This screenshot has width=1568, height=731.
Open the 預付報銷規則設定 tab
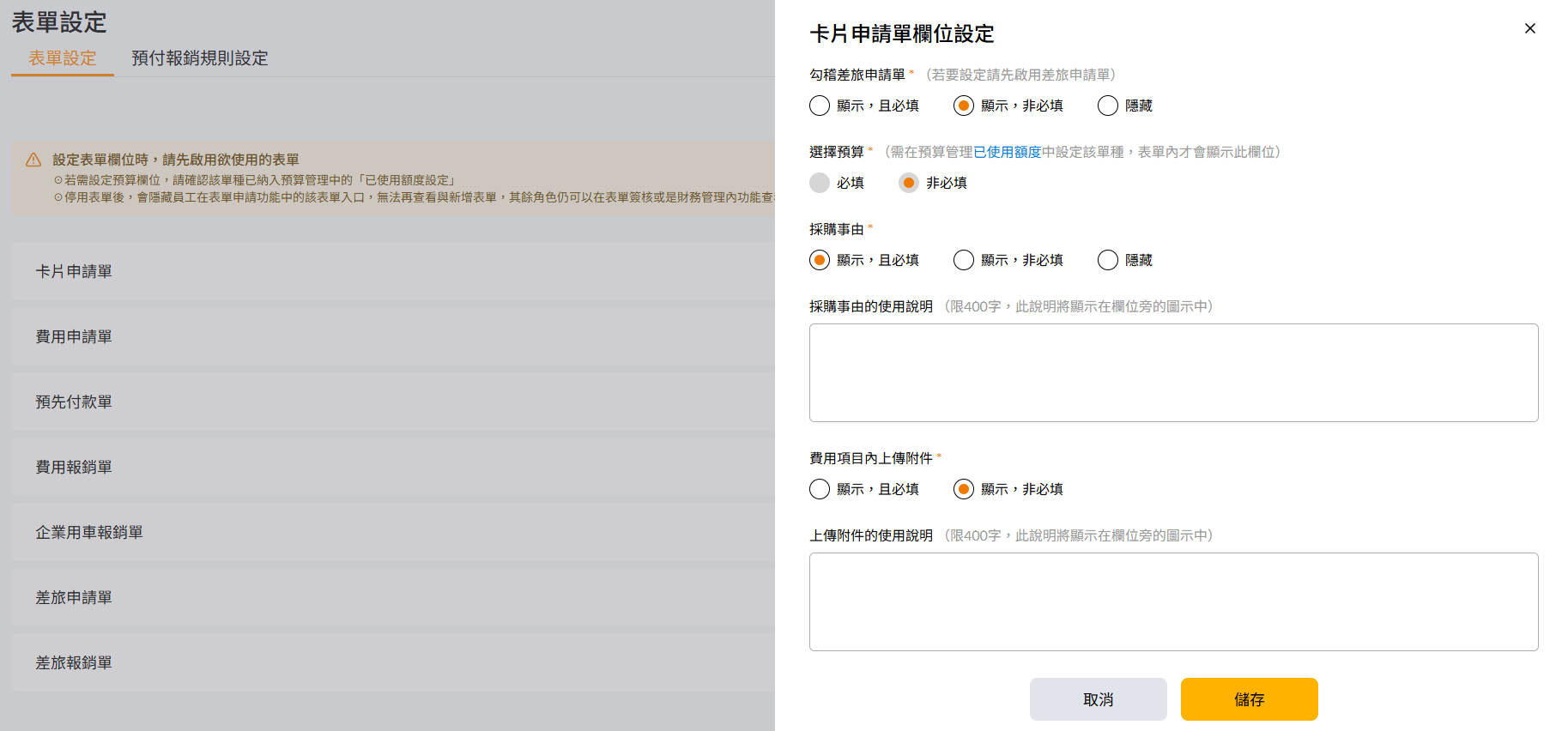pos(200,58)
